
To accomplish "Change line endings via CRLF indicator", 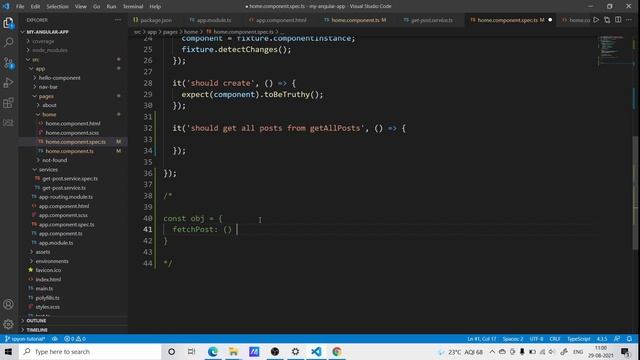I will [555, 339].
